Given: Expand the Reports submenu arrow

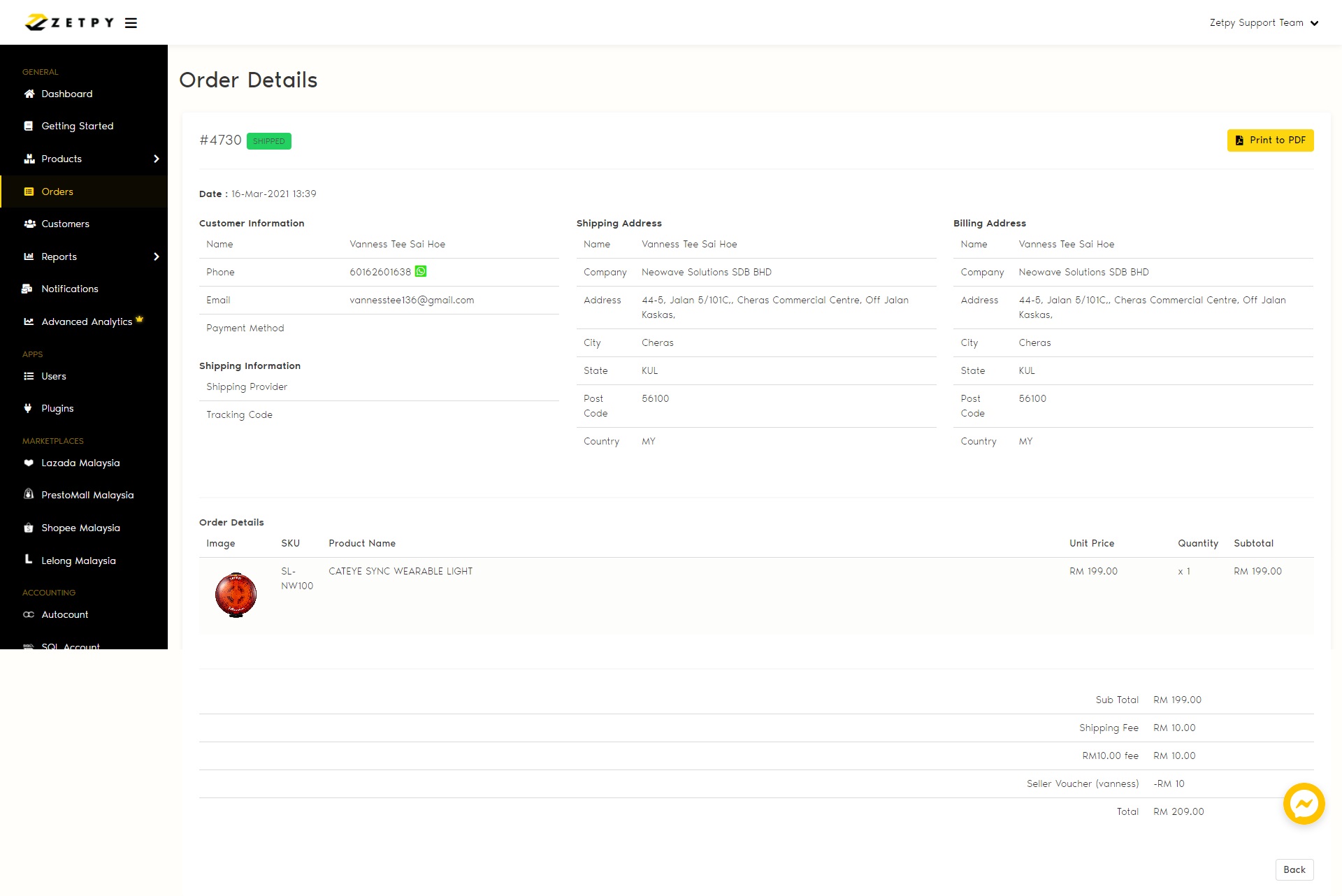Looking at the screenshot, I should click(x=156, y=256).
